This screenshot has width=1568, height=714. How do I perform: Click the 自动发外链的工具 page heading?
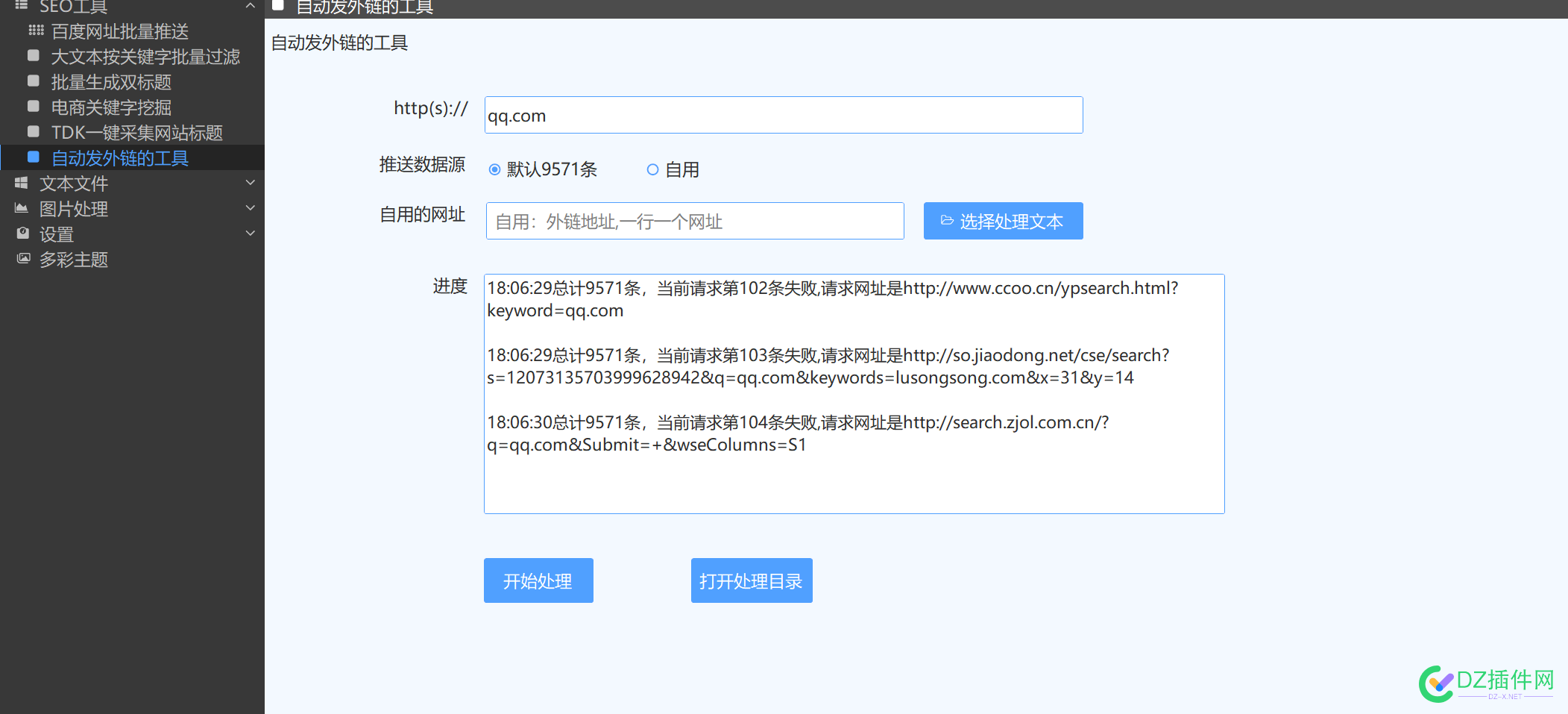click(x=339, y=43)
